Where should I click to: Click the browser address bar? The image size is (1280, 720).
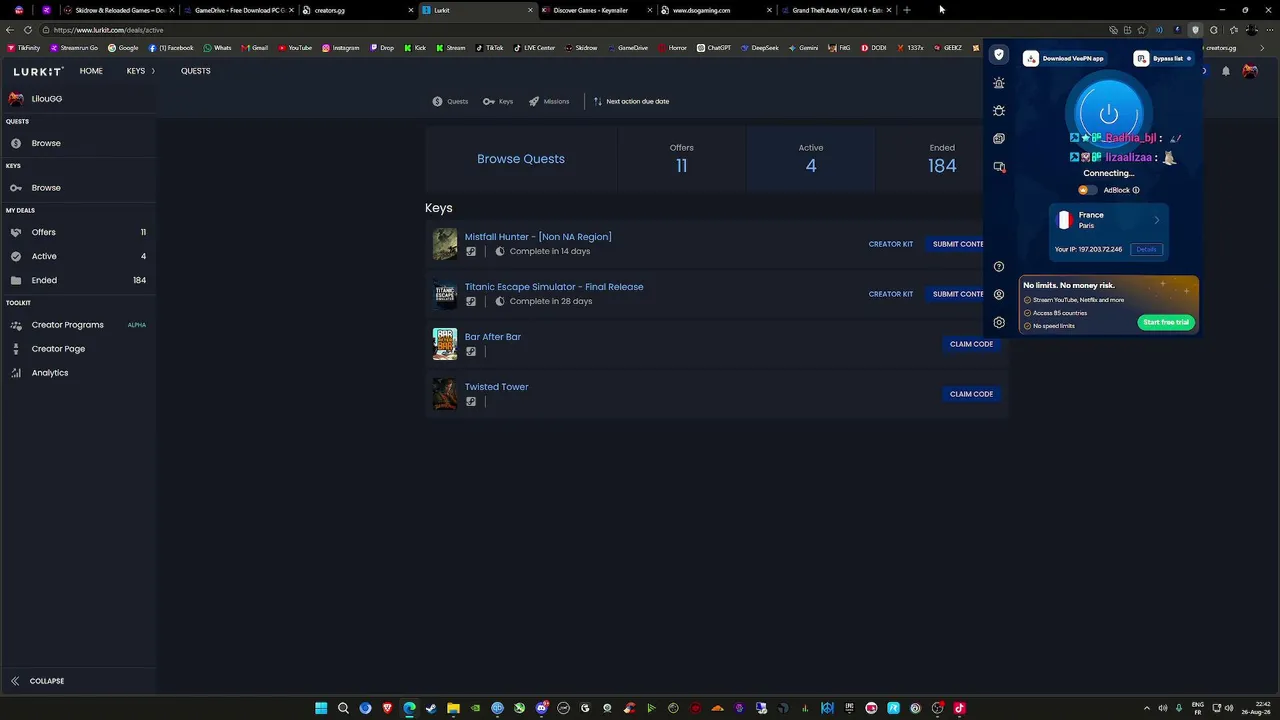pos(570,30)
